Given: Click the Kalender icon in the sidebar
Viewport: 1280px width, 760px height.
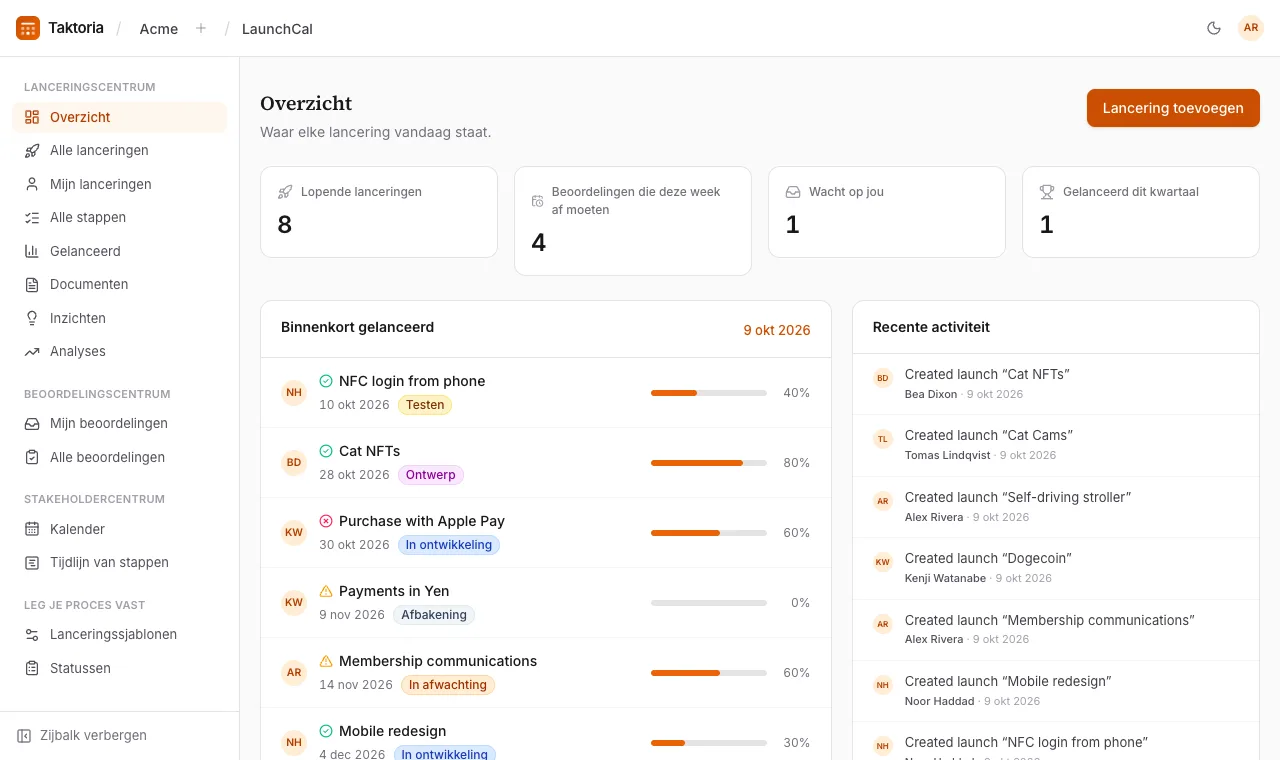Looking at the screenshot, I should 32,529.
